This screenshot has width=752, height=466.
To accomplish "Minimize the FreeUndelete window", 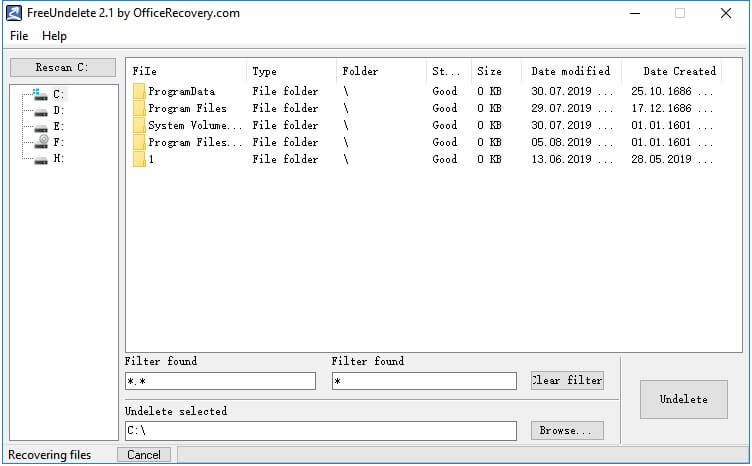I will point(635,13).
